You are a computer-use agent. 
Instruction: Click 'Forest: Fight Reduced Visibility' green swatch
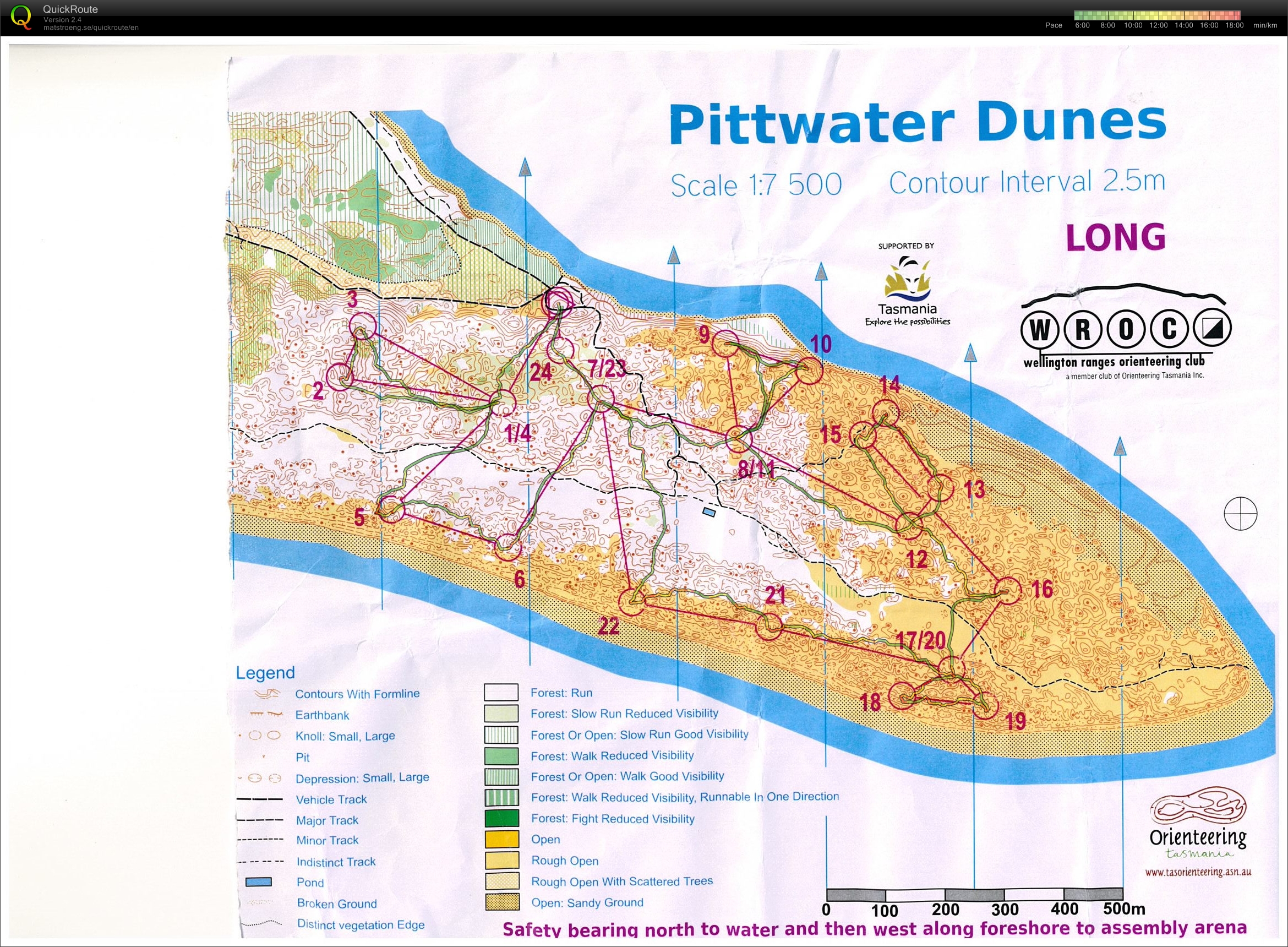(501, 818)
